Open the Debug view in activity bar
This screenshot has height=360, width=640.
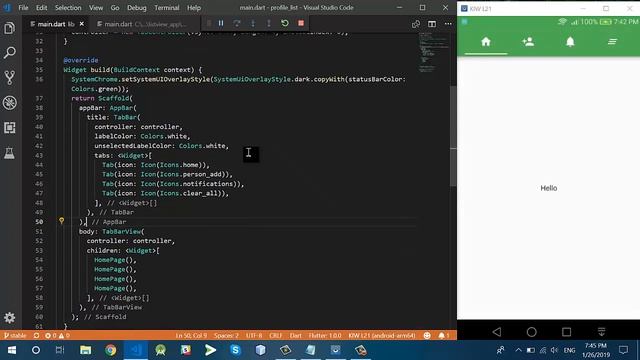(10, 102)
